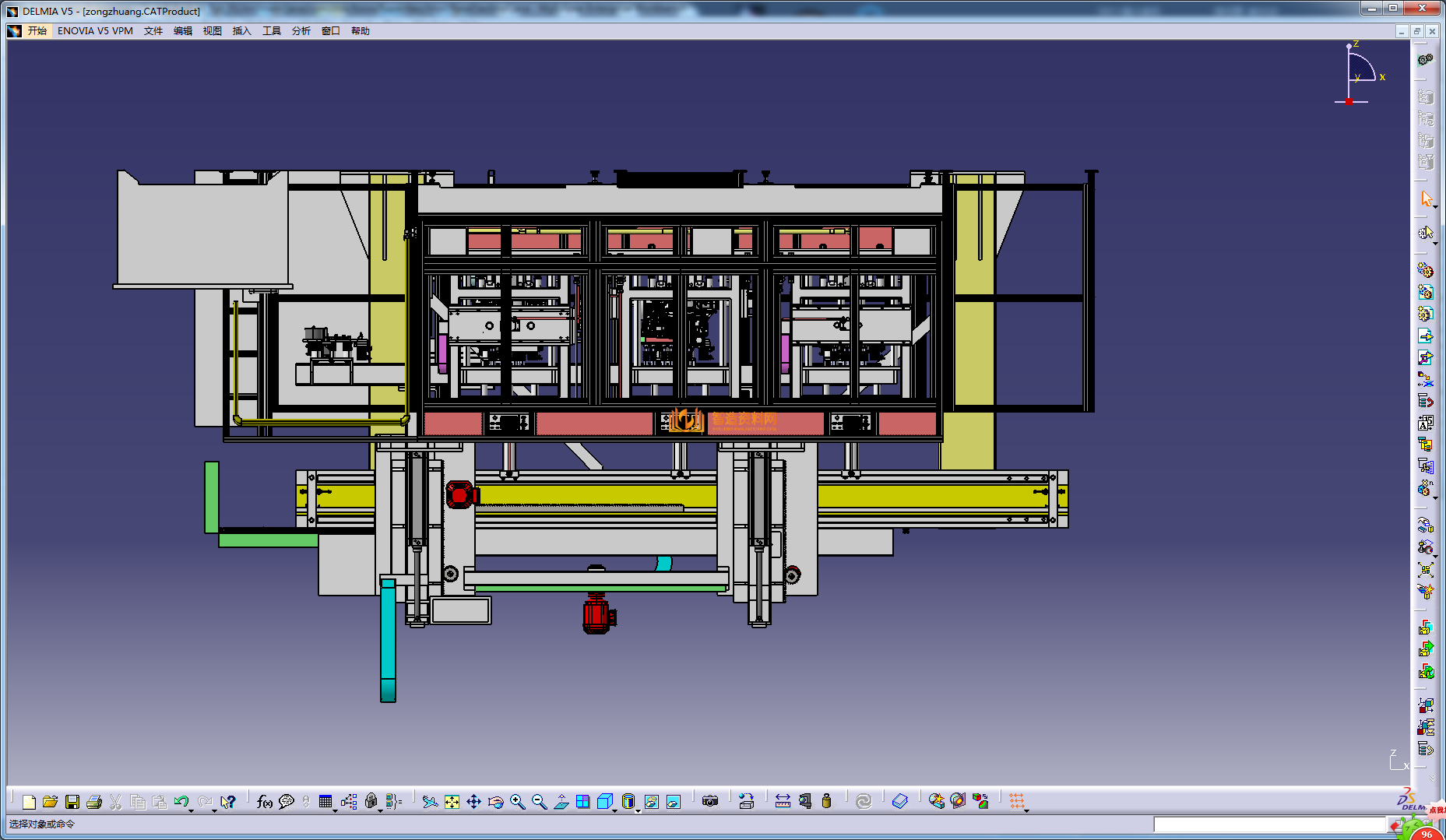
Task: Select the Rotate view tool
Action: click(495, 802)
